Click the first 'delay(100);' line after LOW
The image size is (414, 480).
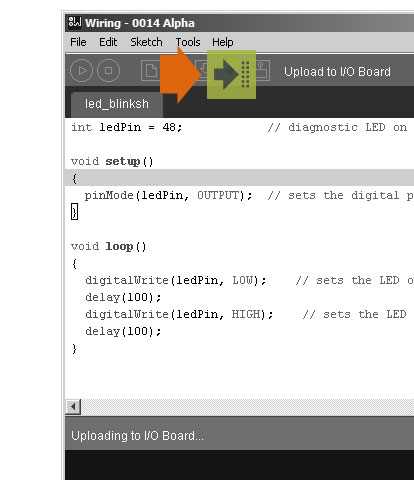pyautogui.click(x=123, y=297)
